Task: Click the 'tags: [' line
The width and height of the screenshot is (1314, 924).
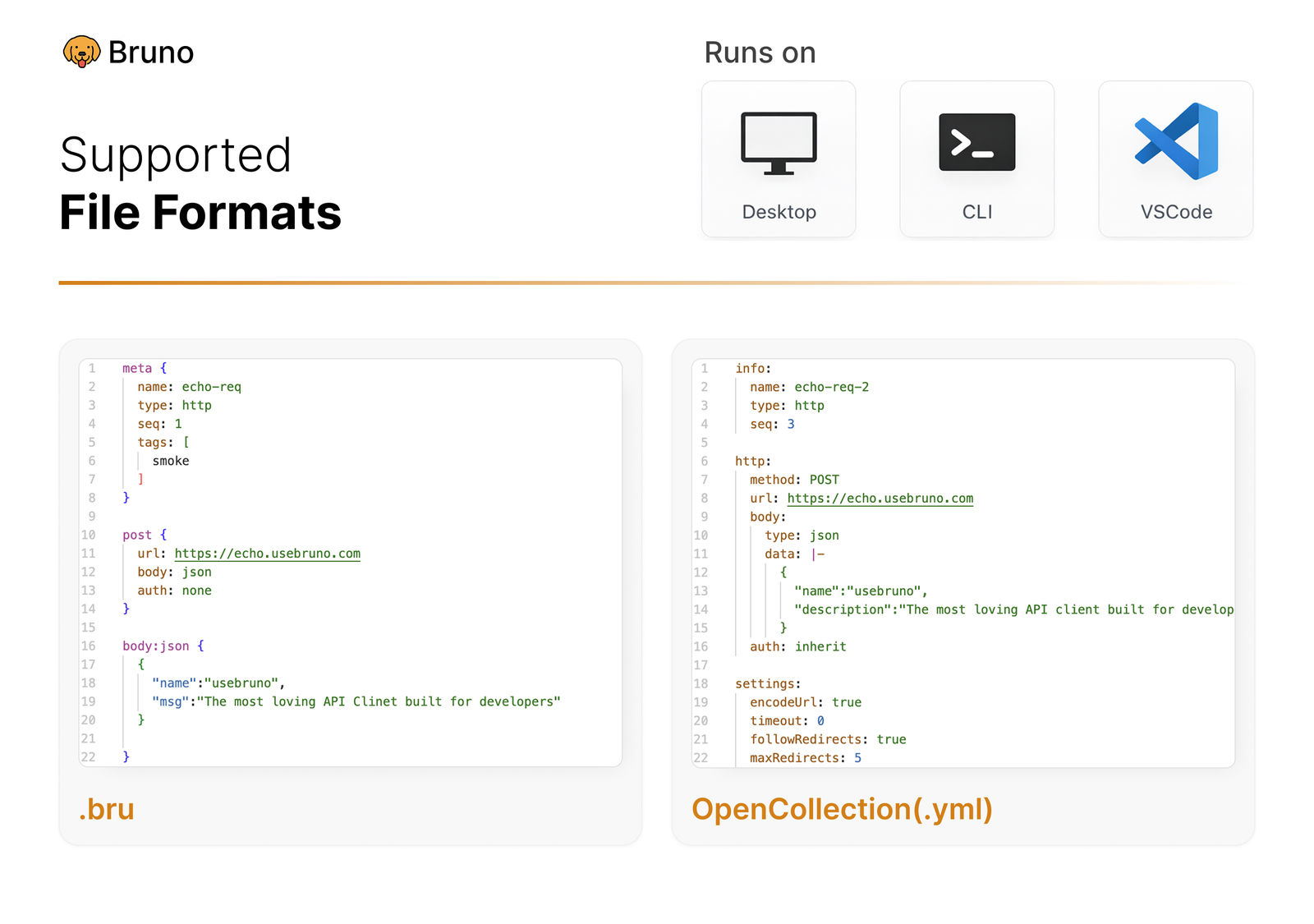Action: 163,443
